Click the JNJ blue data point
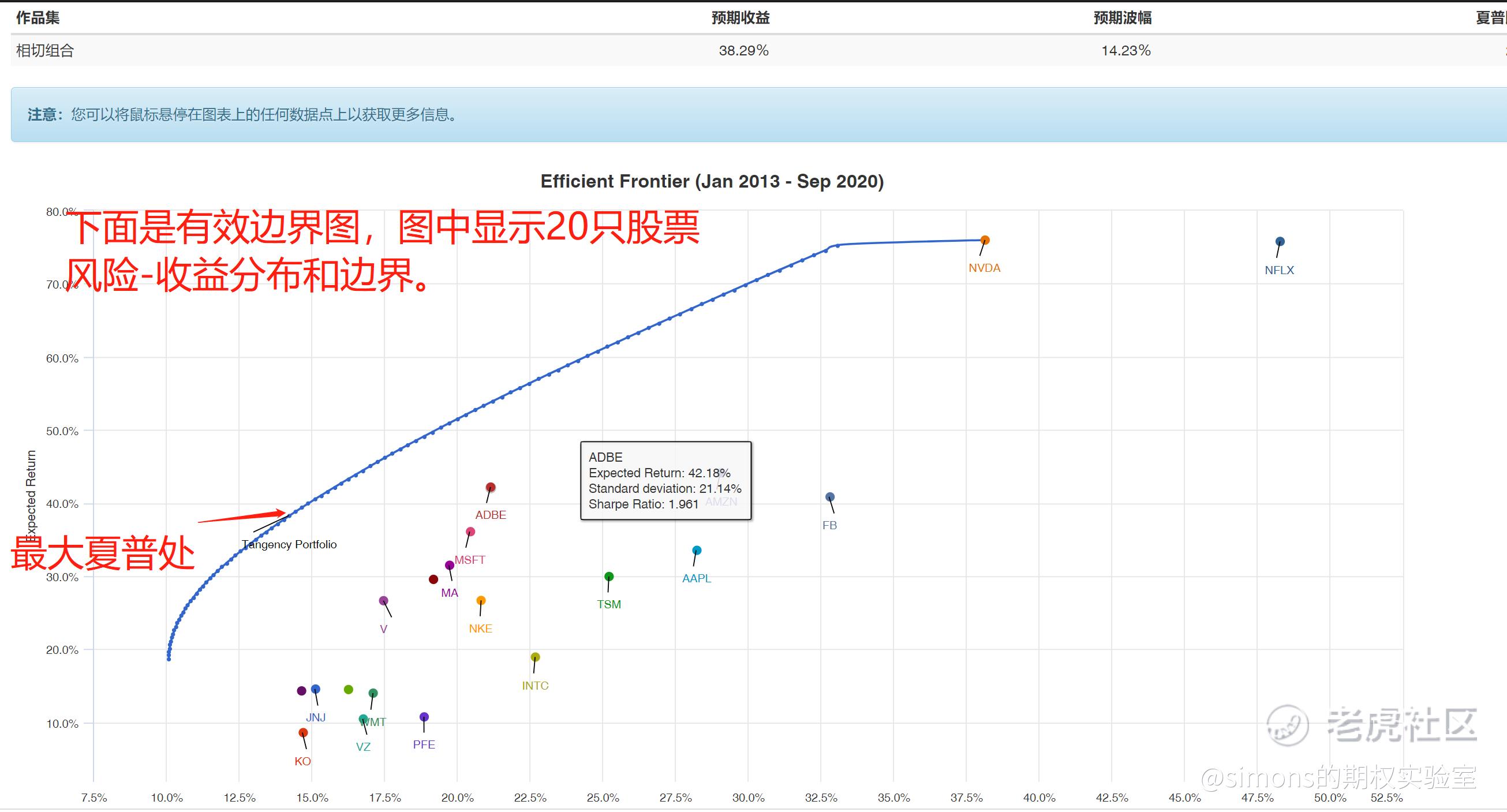1507x812 pixels. (x=315, y=689)
